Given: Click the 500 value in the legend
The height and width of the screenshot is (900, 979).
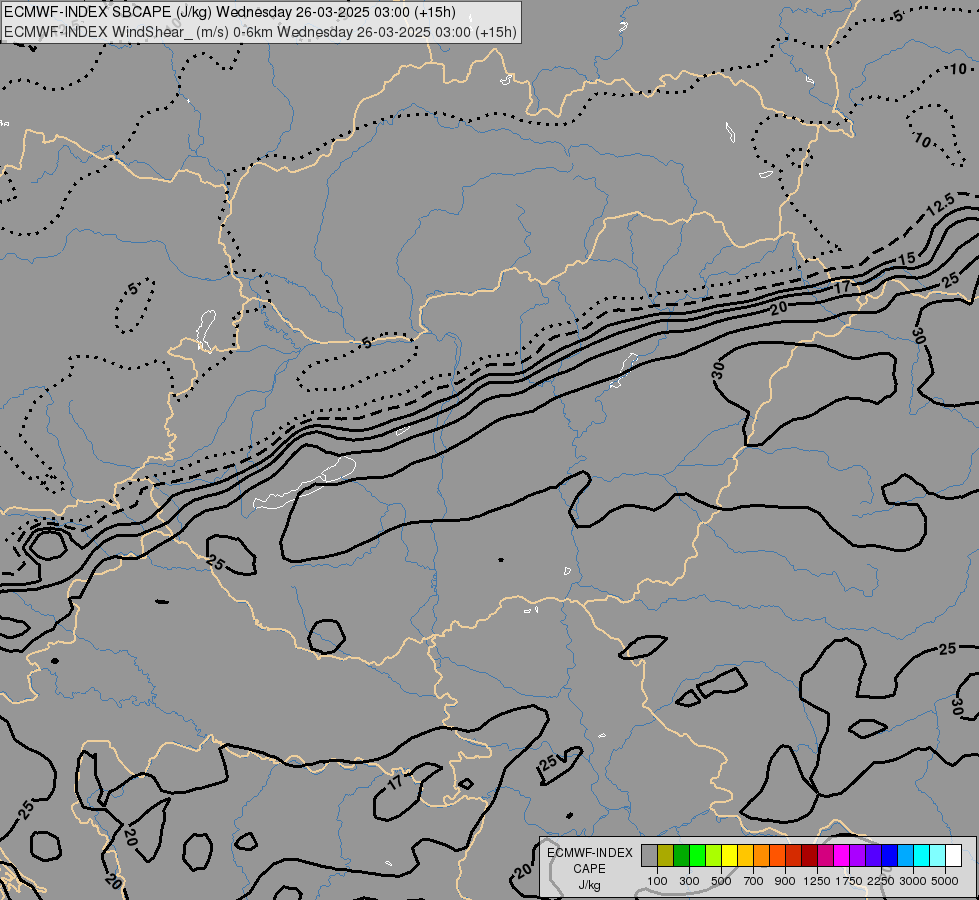Looking at the screenshot, I should (x=721, y=881).
